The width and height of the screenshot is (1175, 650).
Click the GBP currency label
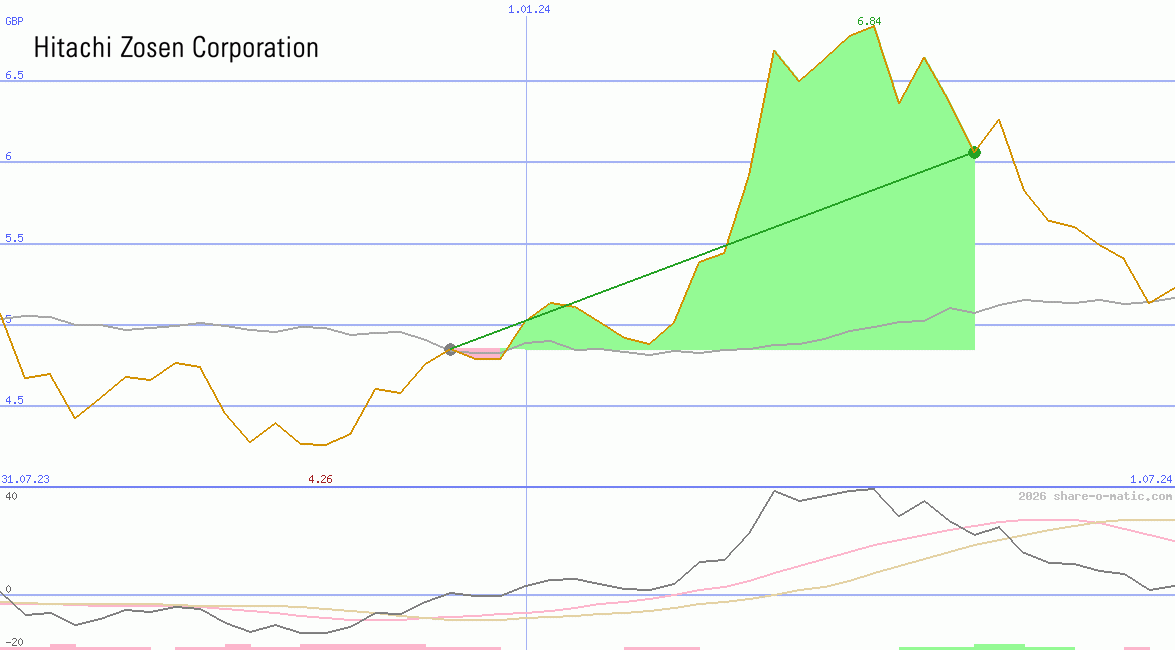tap(14, 21)
